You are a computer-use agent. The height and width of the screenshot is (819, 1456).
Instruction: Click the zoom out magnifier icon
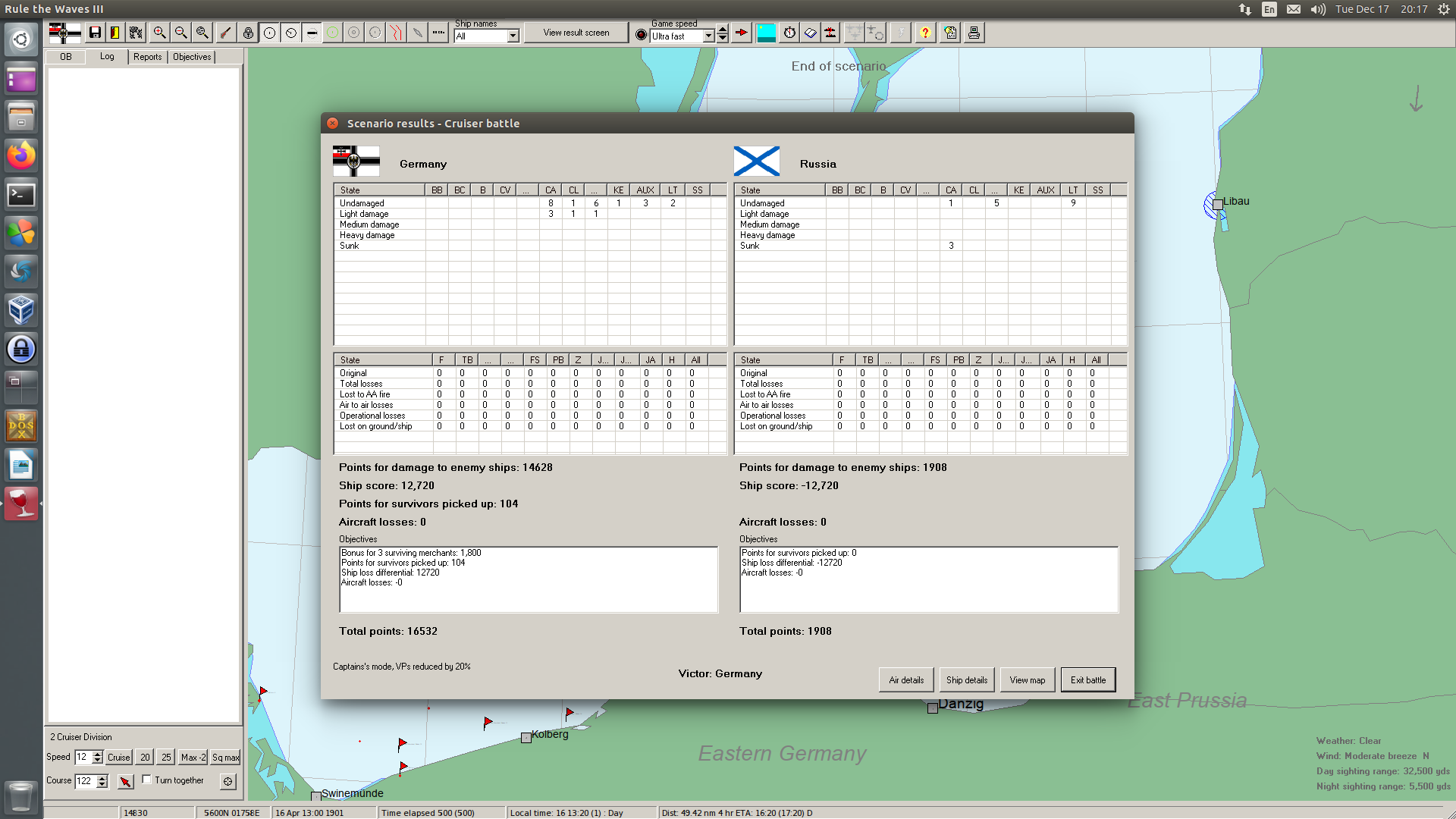pyautogui.click(x=180, y=33)
